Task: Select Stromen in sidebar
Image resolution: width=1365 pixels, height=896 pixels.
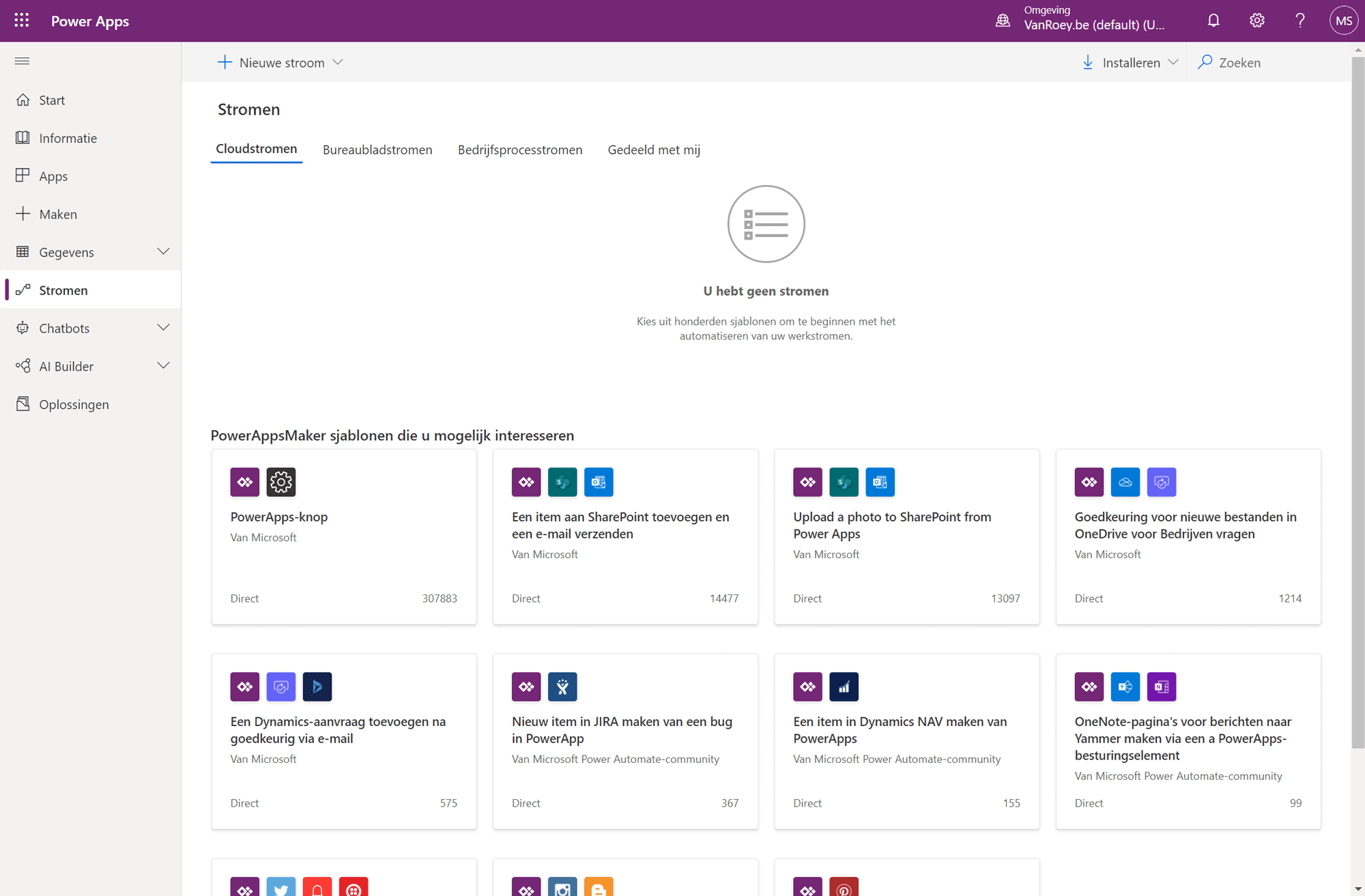Action: [x=90, y=290]
